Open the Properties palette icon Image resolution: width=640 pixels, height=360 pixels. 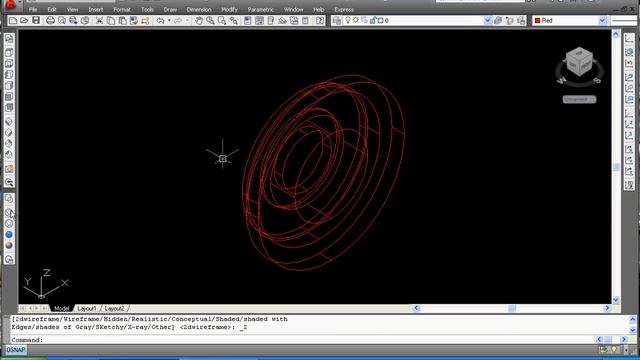(x=248, y=20)
